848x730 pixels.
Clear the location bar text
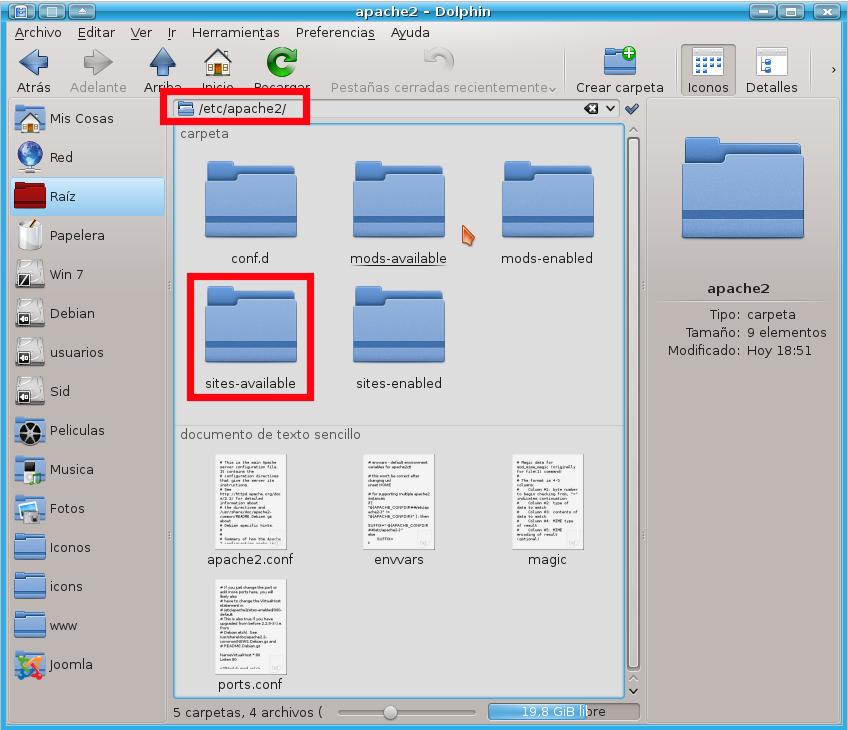(x=592, y=109)
